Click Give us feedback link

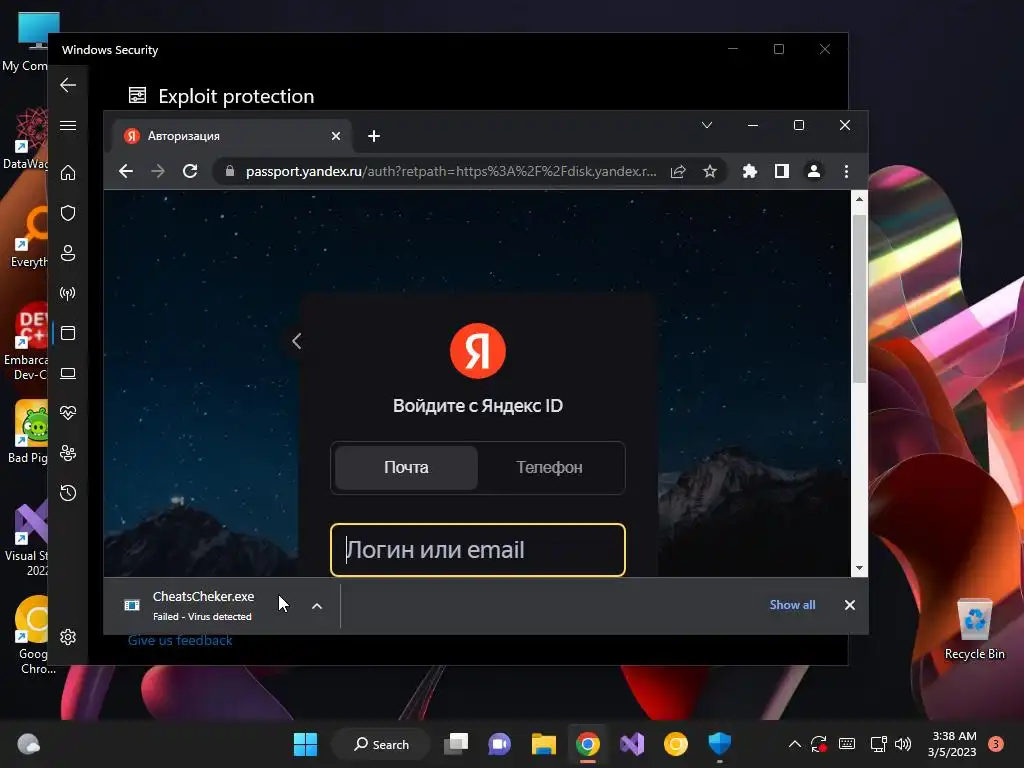coord(180,641)
